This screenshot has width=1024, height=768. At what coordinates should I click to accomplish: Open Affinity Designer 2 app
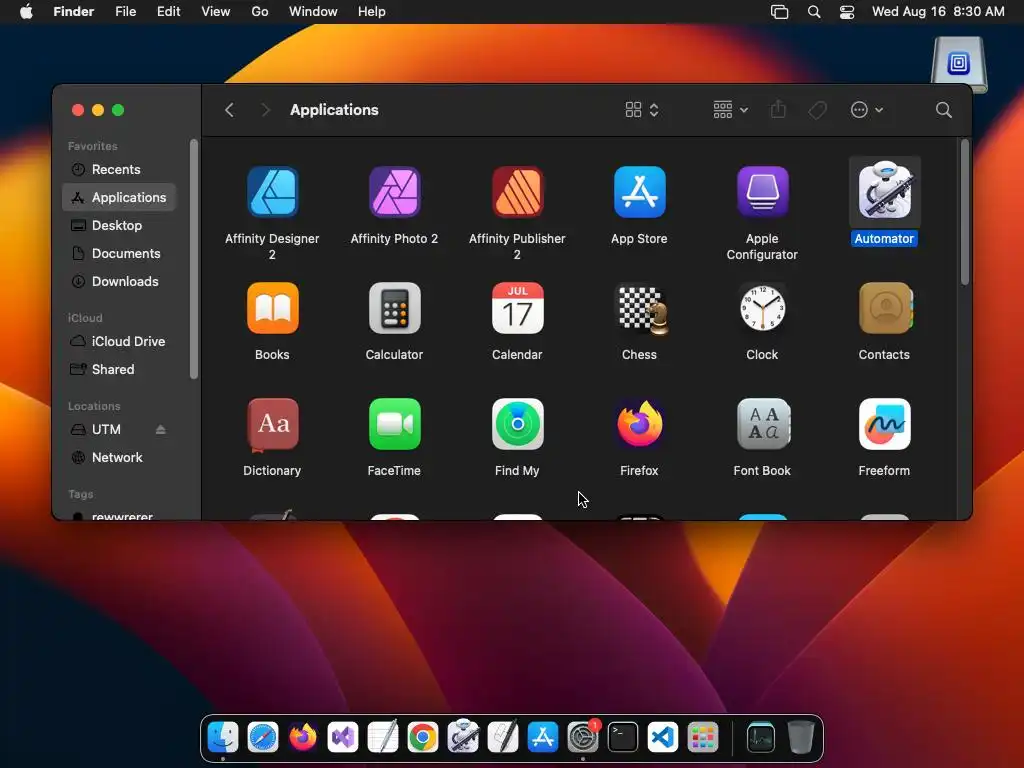point(272,192)
